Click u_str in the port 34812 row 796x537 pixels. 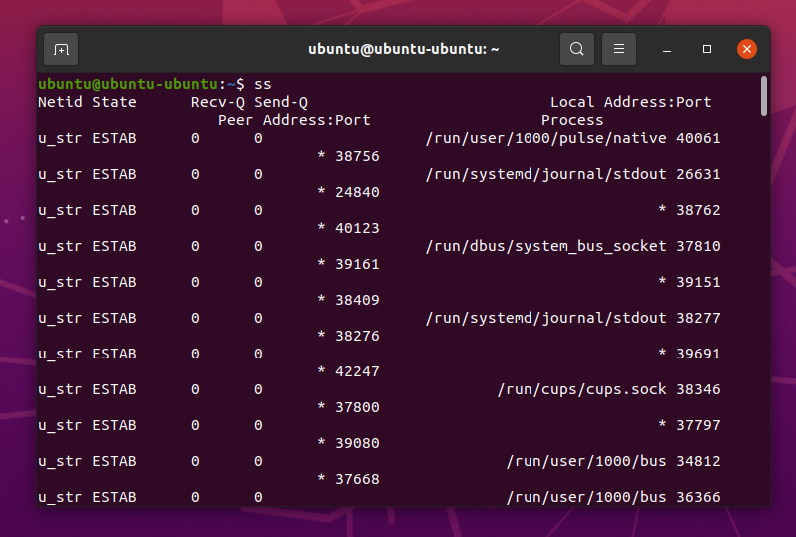pos(60,462)
